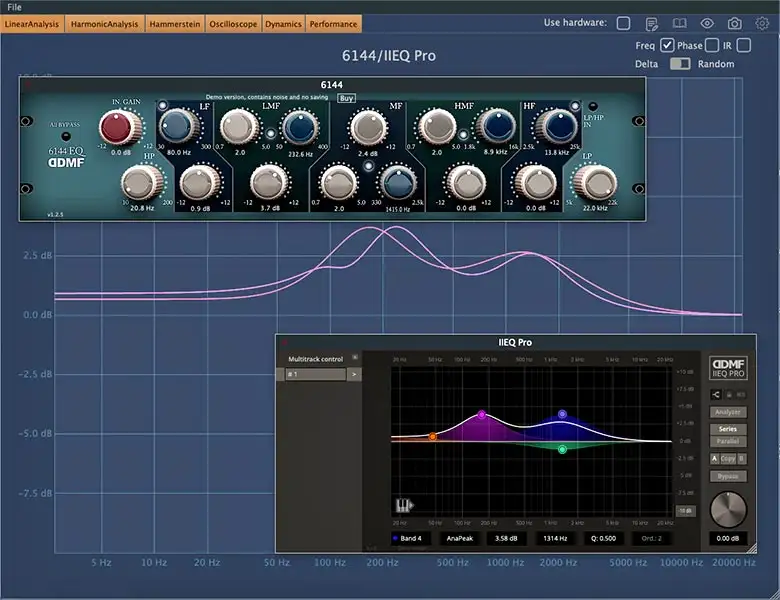Open the manual book icon
Viewport: 780px width, 600px height.
680,23
